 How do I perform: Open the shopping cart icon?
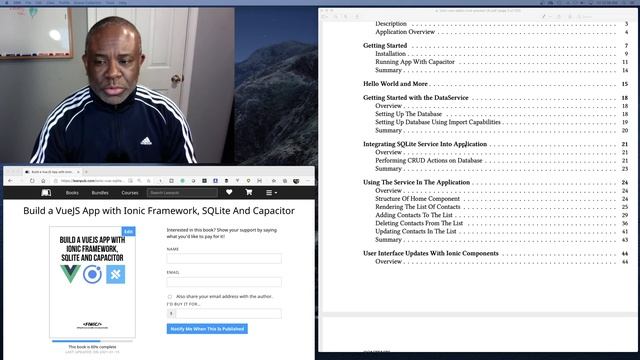pos(249,192)
